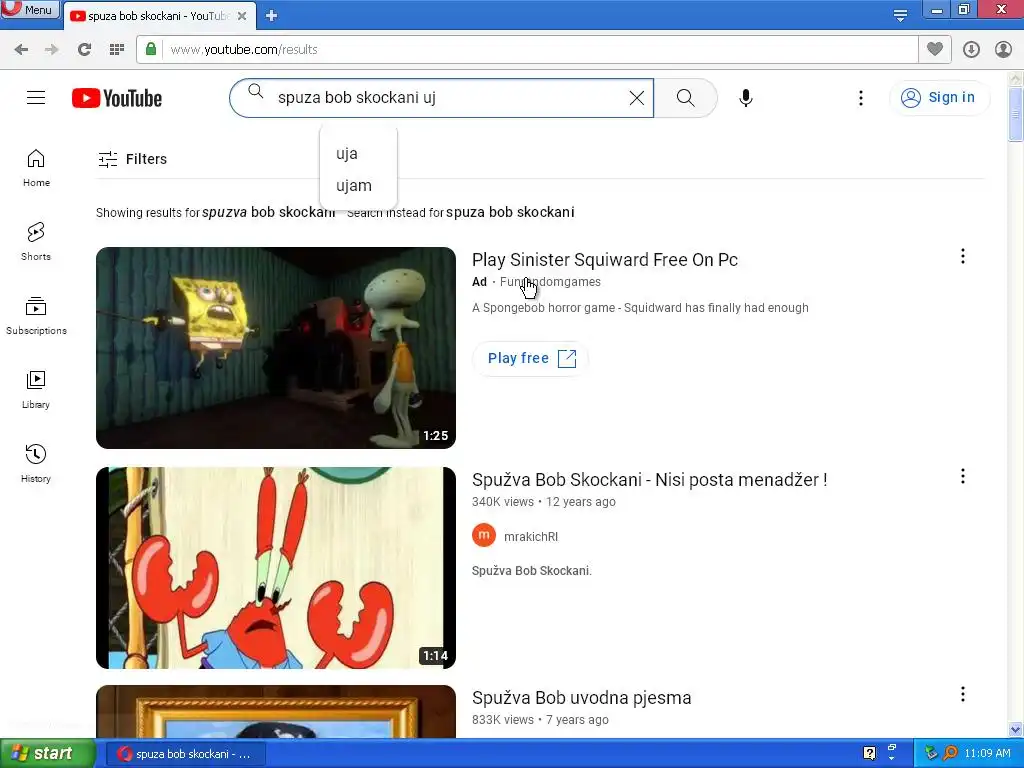Close the spuza bob skockani browser tab
Image resolution: width=1024 pixels, height=768 pixels.
tap(242, 16)
